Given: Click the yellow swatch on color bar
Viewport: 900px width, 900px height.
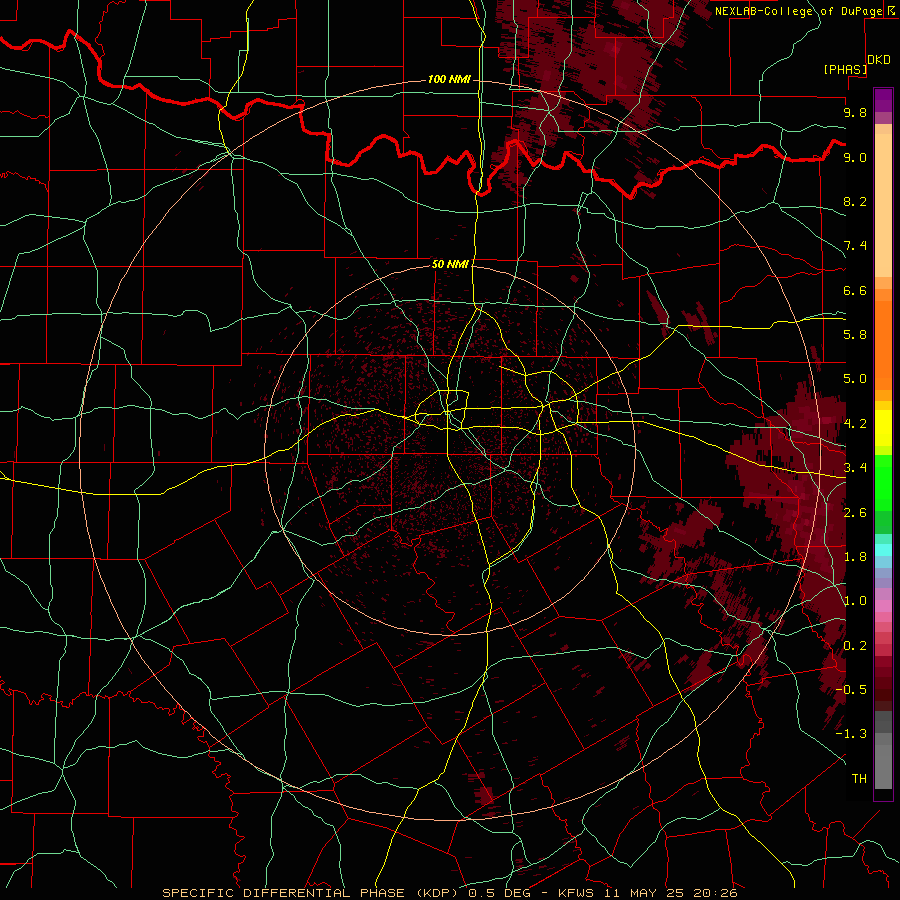Looking at the screenshot, I should point(883,428).
